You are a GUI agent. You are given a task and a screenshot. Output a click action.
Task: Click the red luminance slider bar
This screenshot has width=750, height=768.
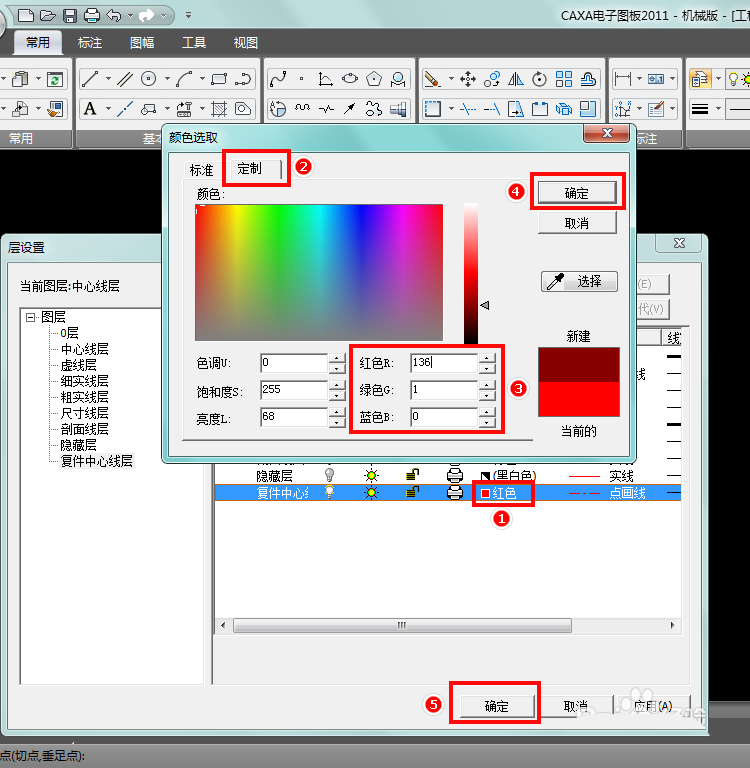pos(471,273)
